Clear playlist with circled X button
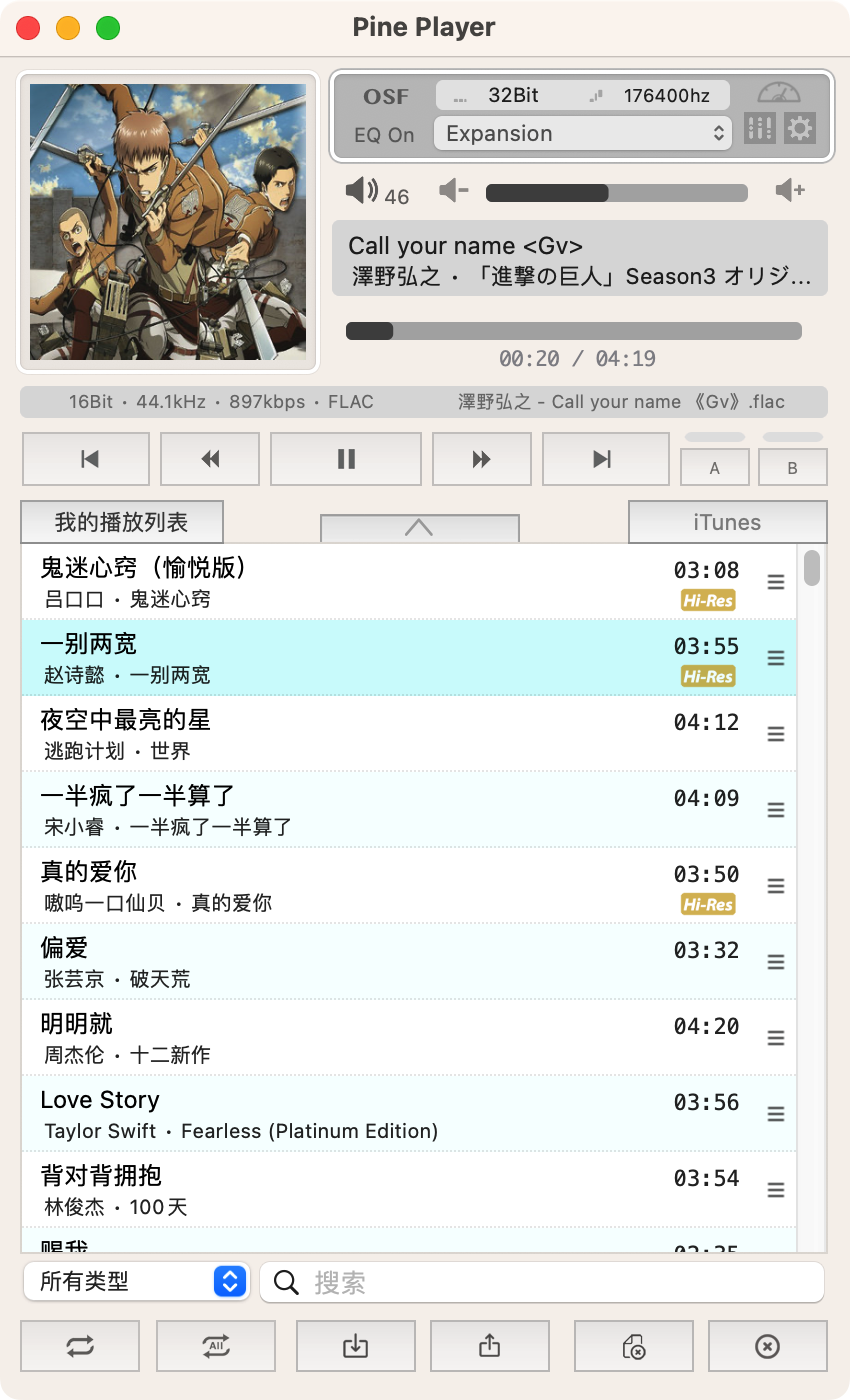This screenshot has height=1400, width=850. click(768, 1346)
